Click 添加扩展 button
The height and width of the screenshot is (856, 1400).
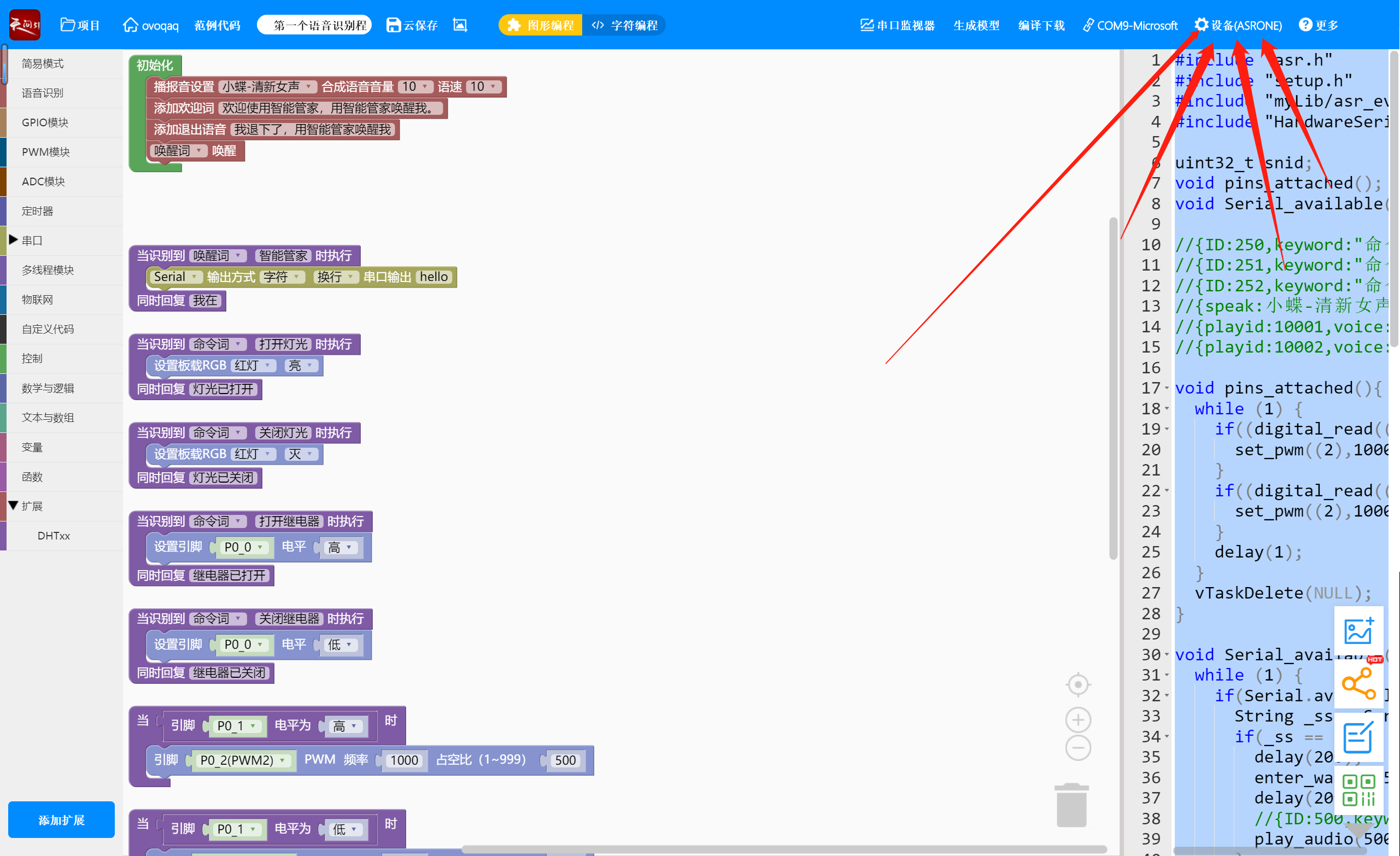tap(61, 819)
